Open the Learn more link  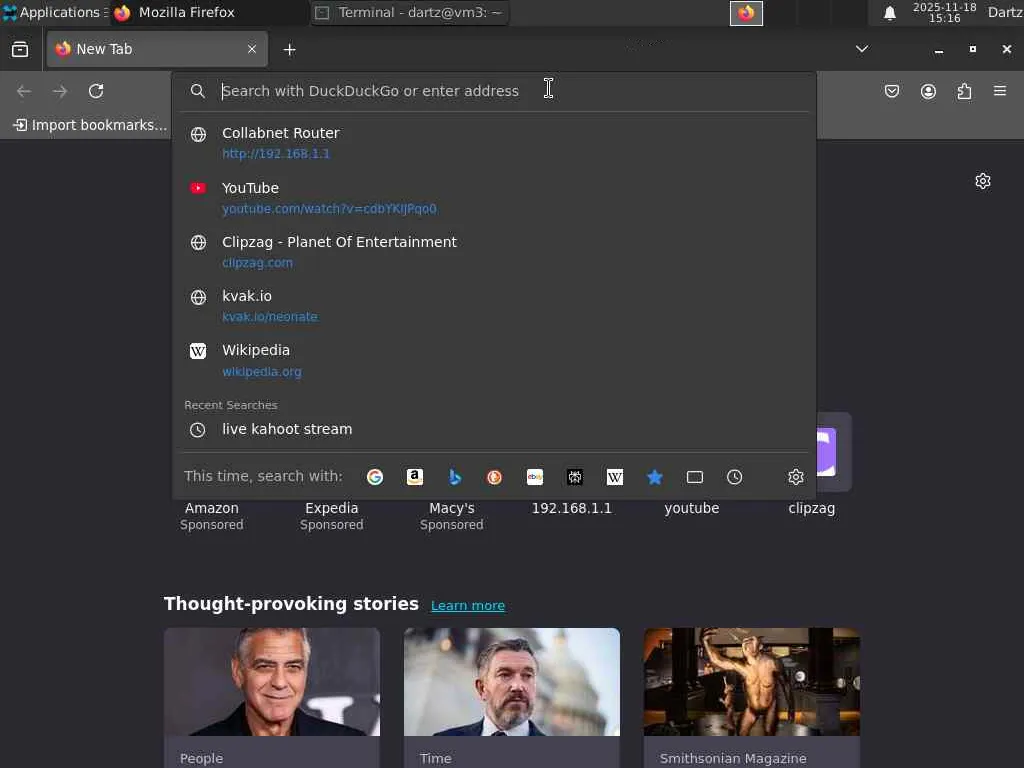pos(468,605)
